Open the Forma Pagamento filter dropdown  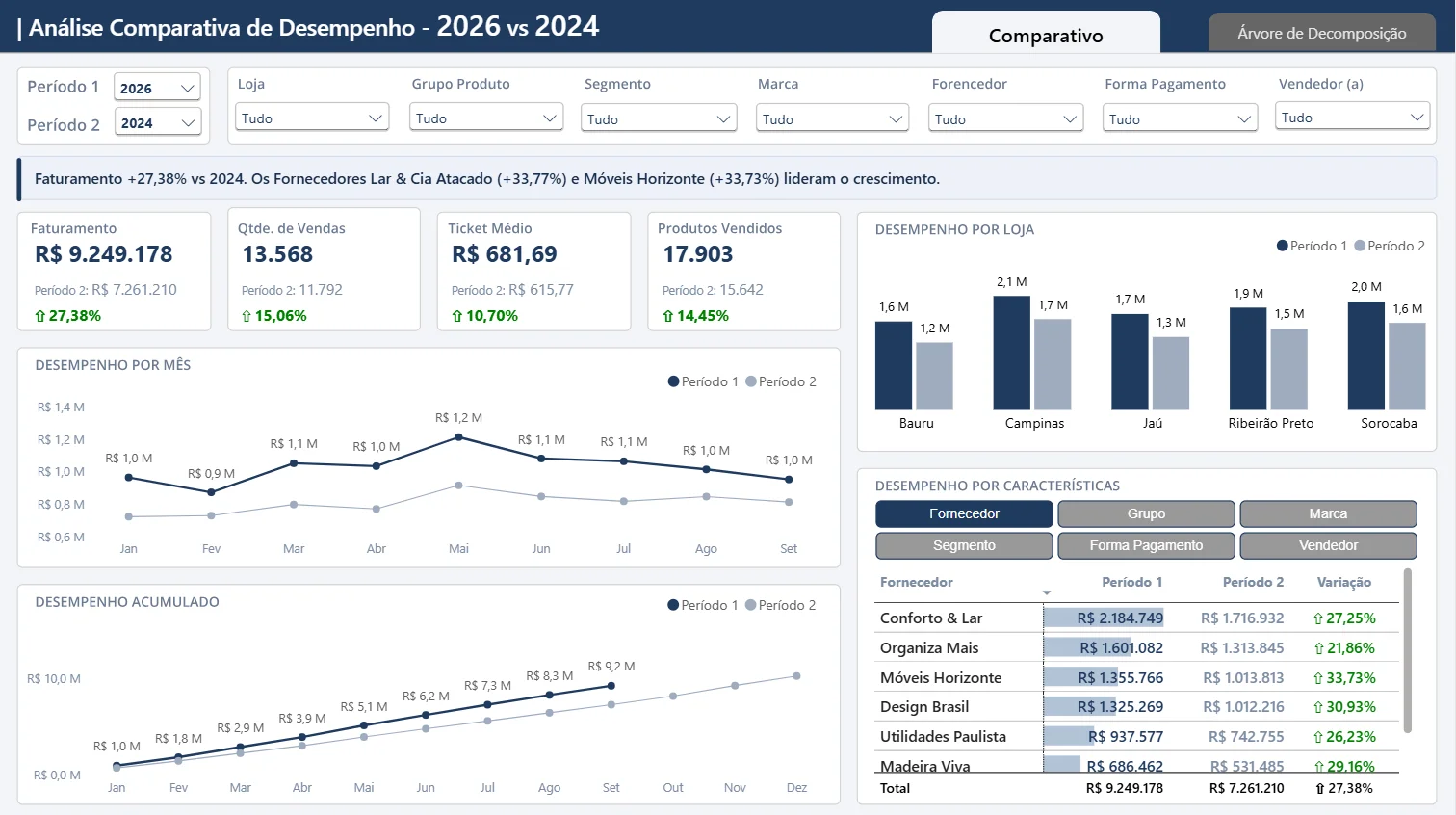[x=1181, y=118]
